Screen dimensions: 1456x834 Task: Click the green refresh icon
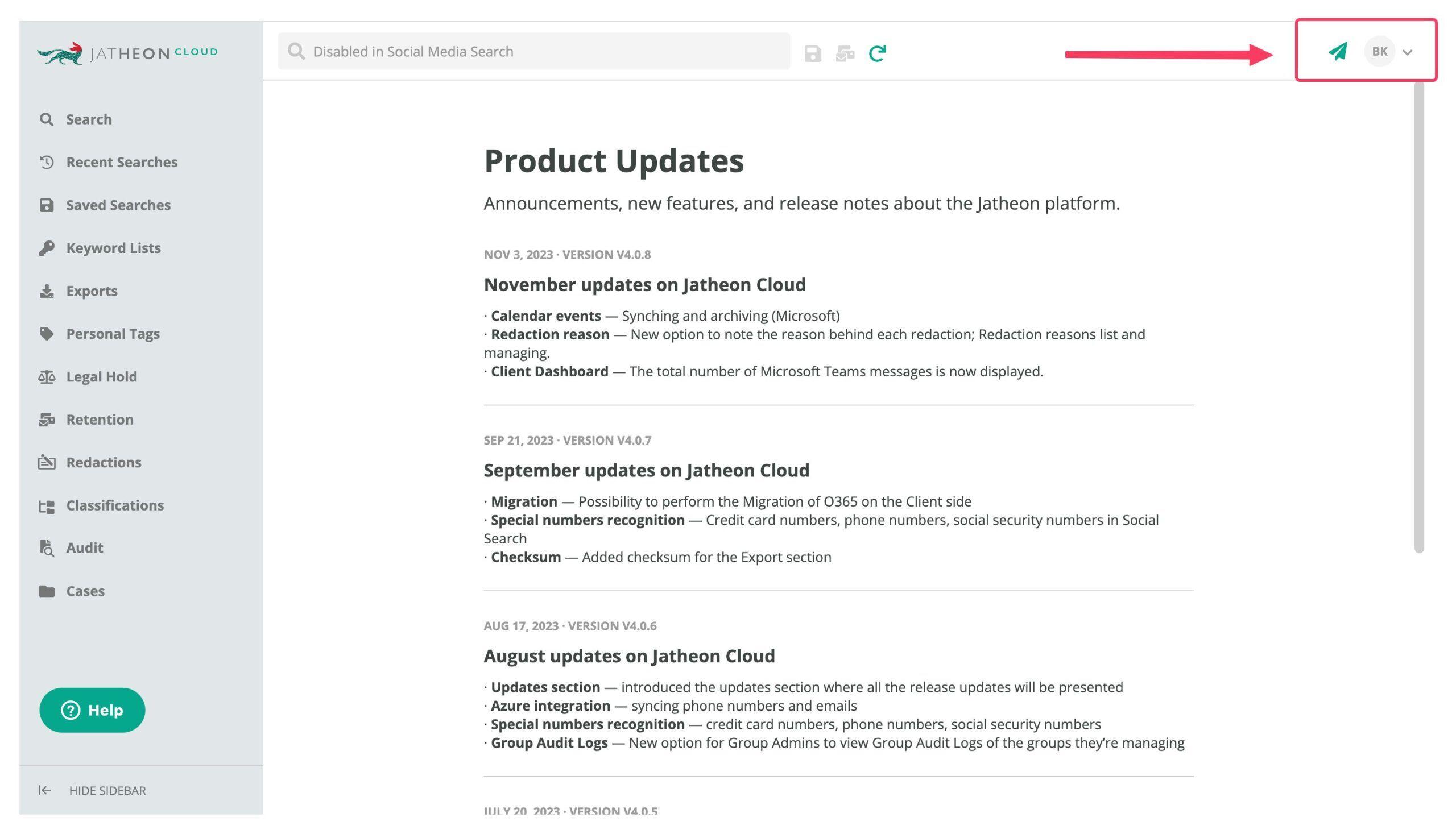point(877,53)
